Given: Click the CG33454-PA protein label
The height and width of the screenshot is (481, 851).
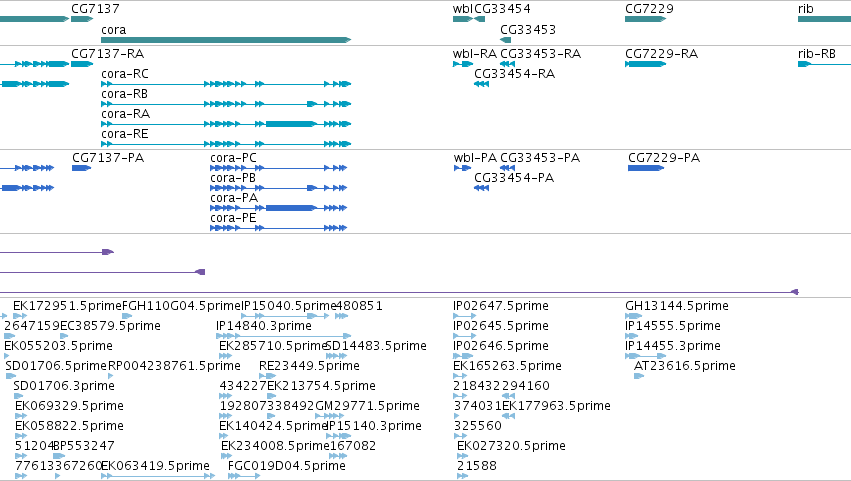Looking at the screenshot, I should (514, 178).
